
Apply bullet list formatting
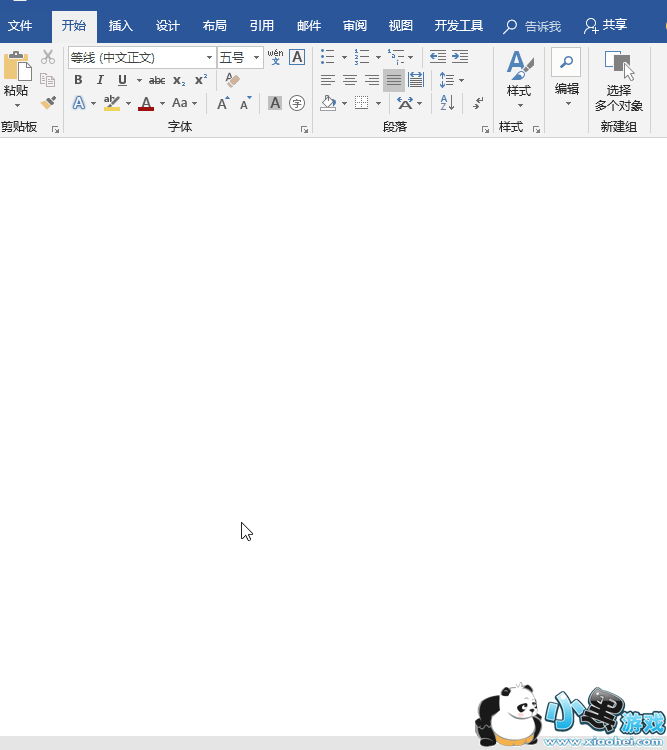[328, 56]
